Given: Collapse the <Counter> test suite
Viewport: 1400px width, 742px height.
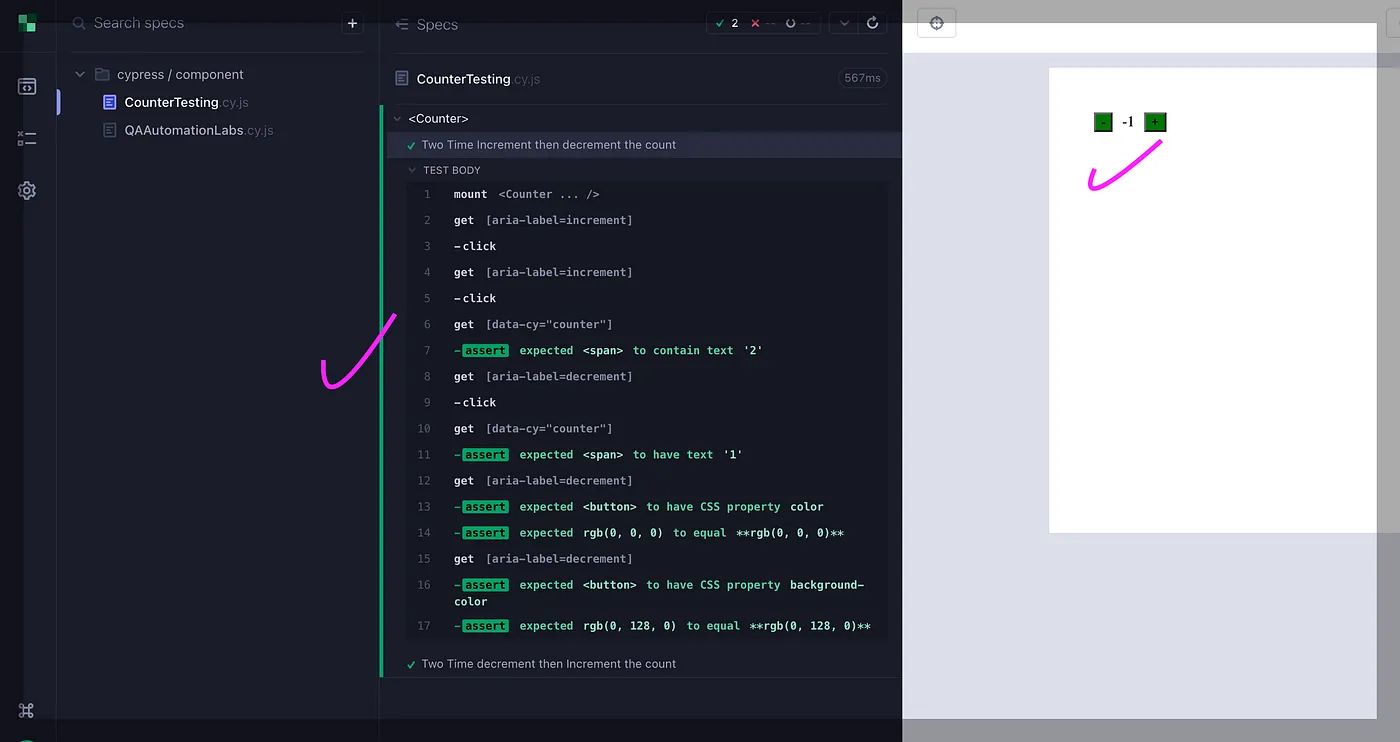Looking at the screenshot, I should 397,119.
